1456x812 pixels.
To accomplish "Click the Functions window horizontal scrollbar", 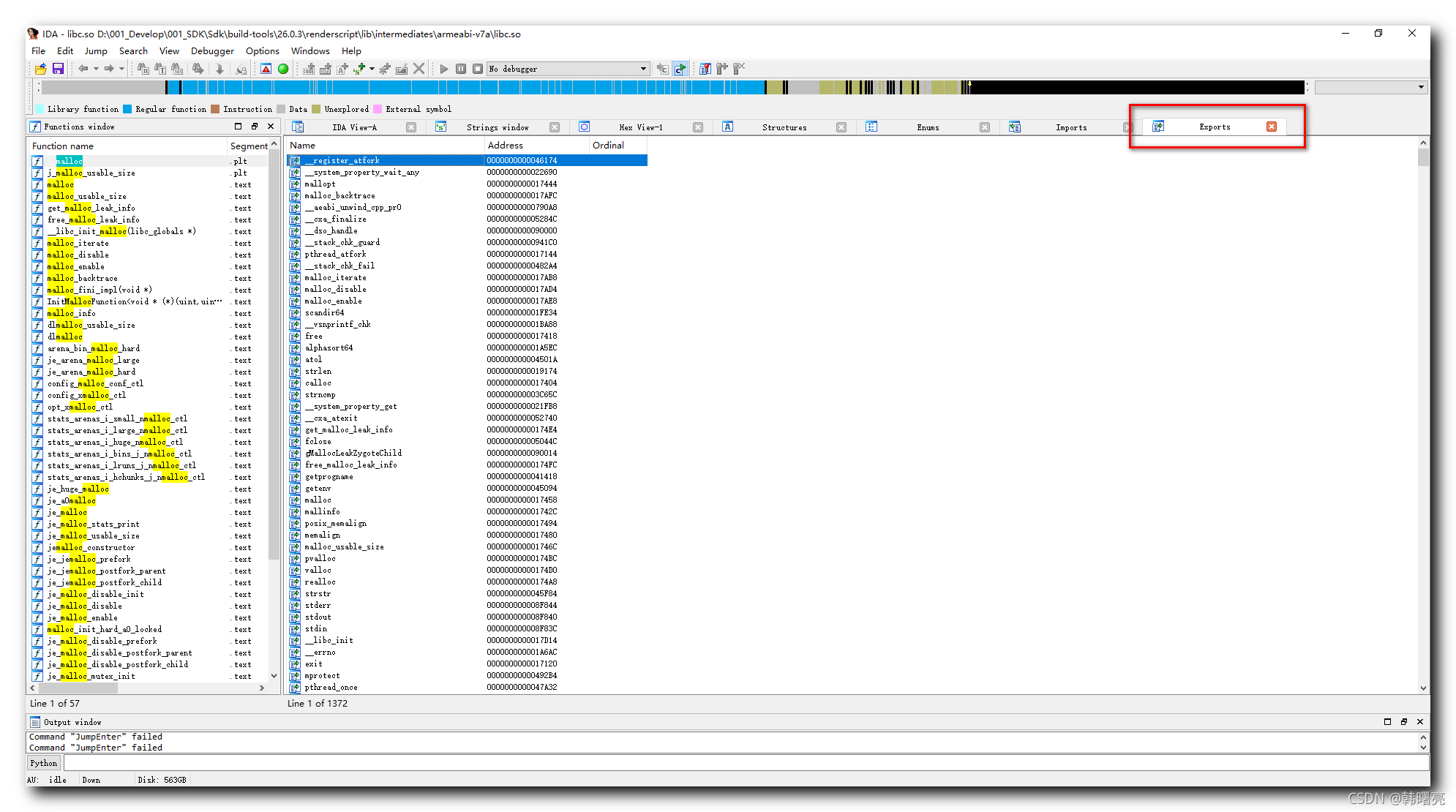I will (x=147, y=688).
